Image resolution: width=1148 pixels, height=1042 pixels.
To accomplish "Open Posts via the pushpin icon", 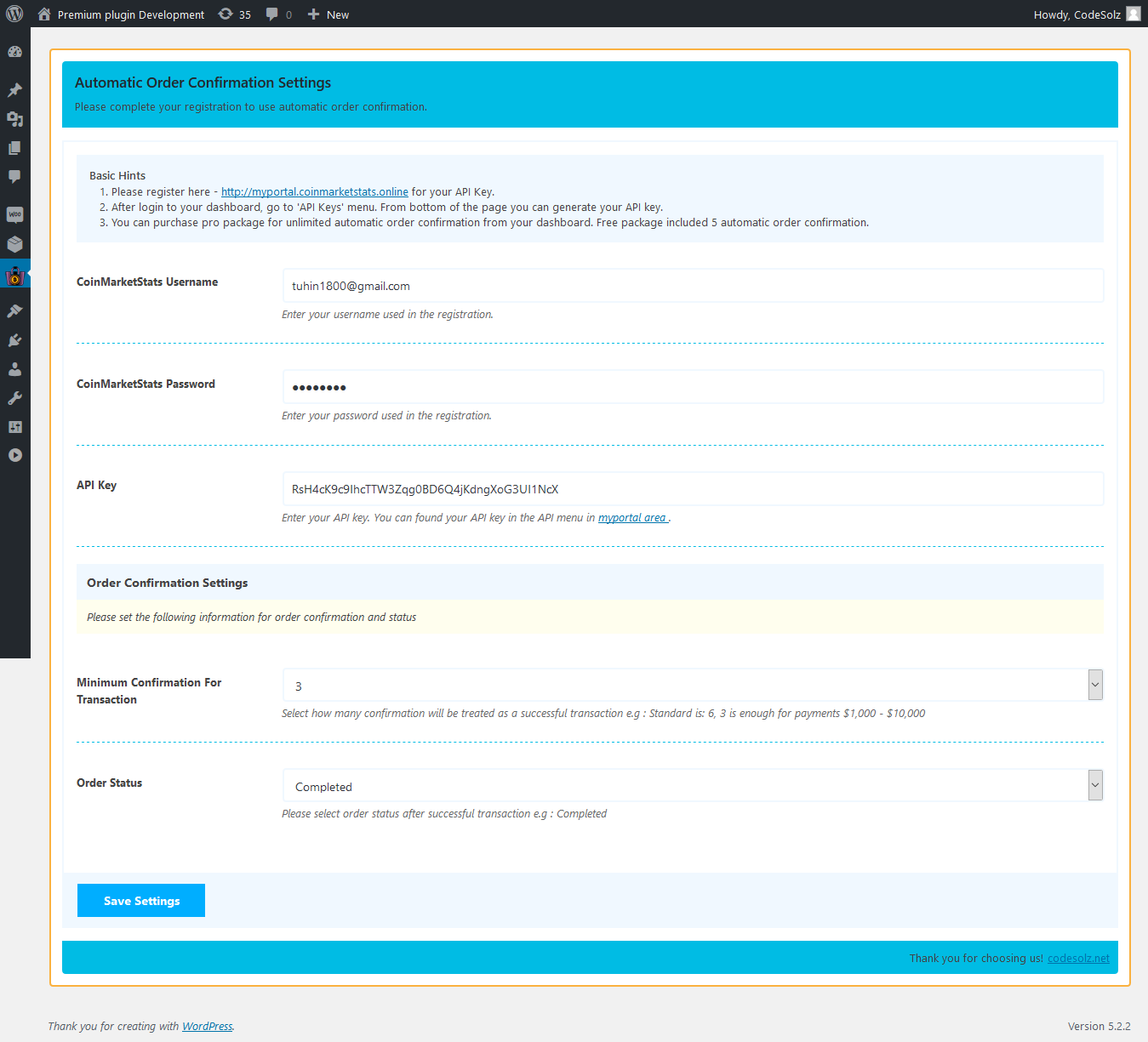I will click(x=14, y=90).
